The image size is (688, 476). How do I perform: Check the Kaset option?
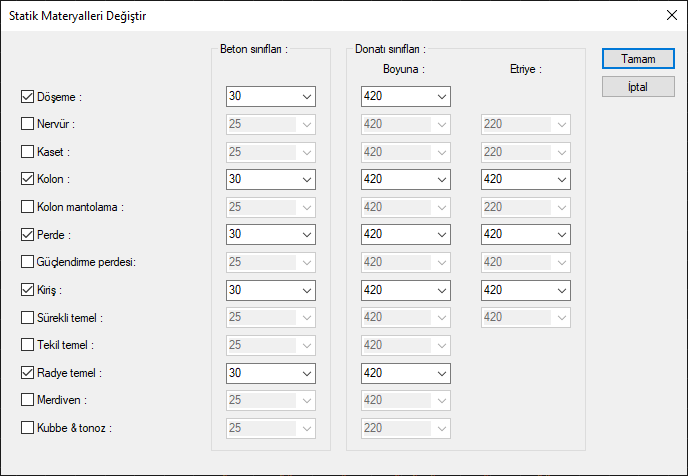(x=28, y=152)
